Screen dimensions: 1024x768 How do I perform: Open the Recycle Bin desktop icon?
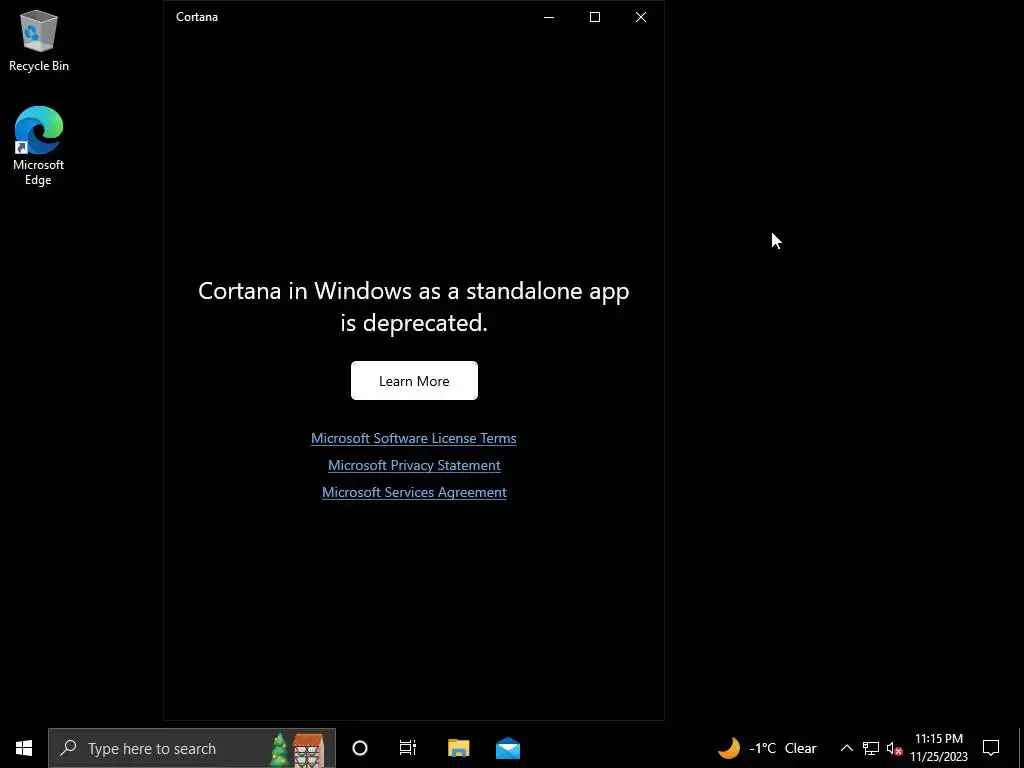pyautogui.click(x=39, y=40)
